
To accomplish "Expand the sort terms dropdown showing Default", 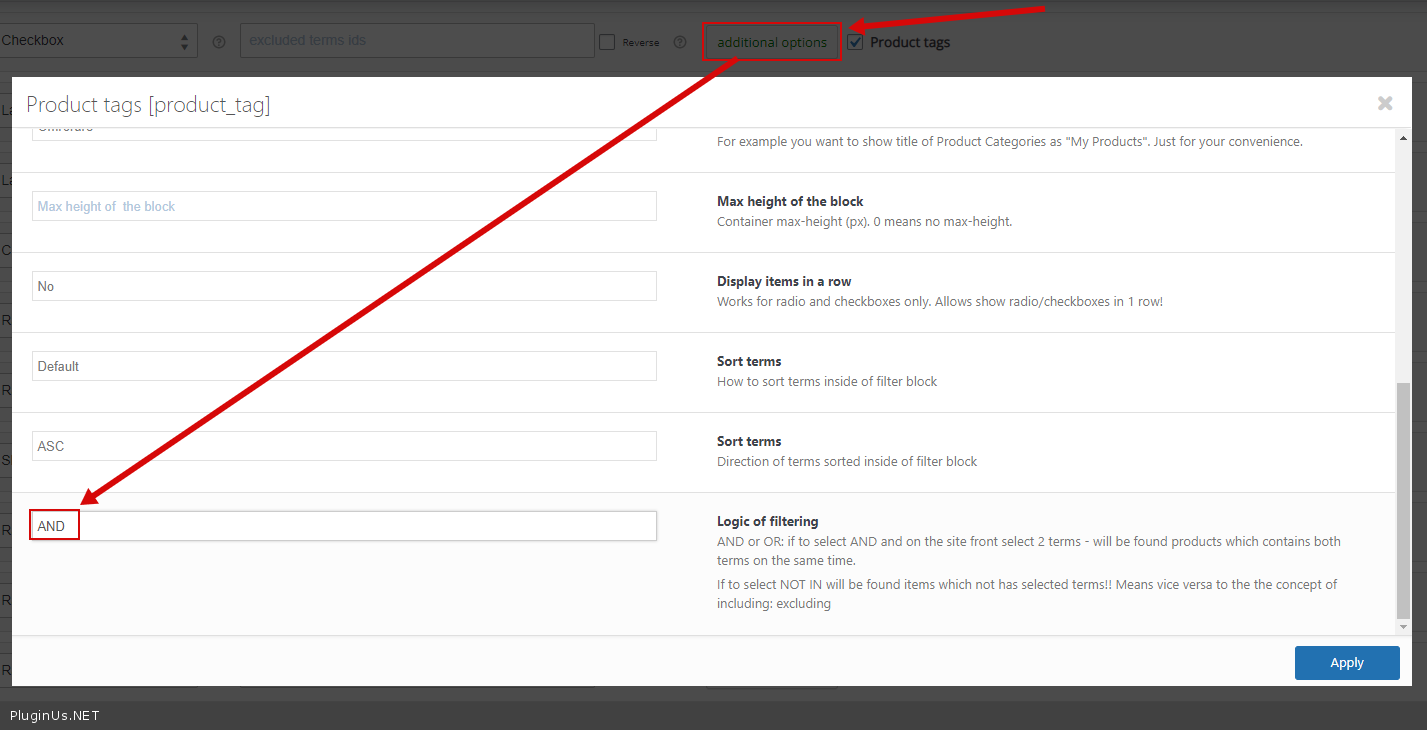I will click(x=344, y=366).
